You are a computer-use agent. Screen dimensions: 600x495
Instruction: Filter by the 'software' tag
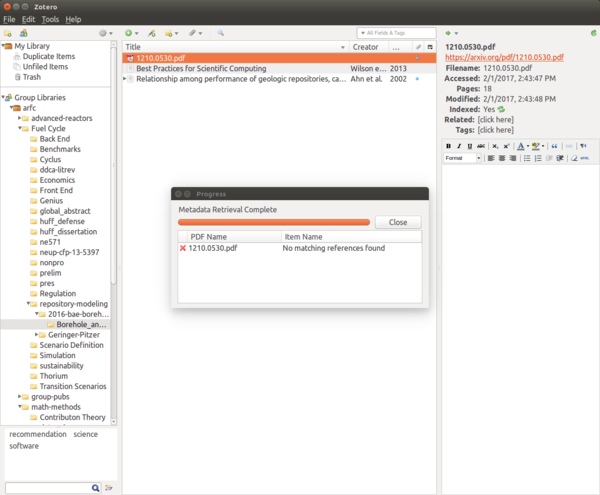(24, 446)
